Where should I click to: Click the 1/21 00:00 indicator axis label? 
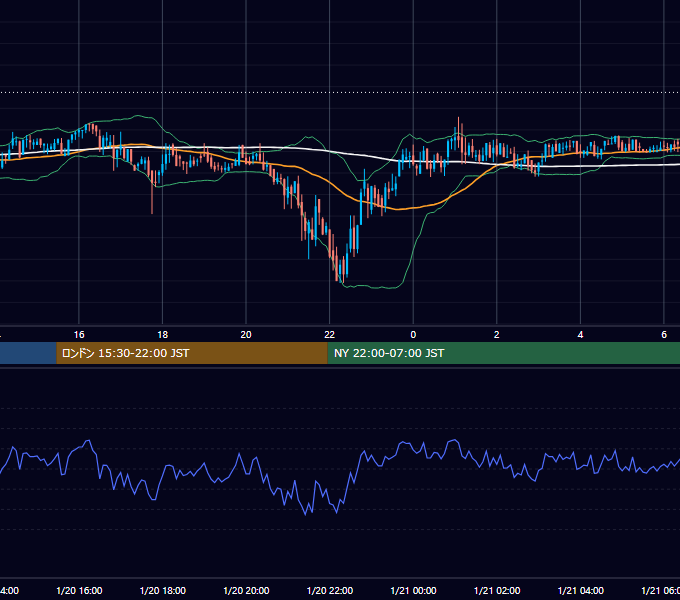click(x=413, y=591)
